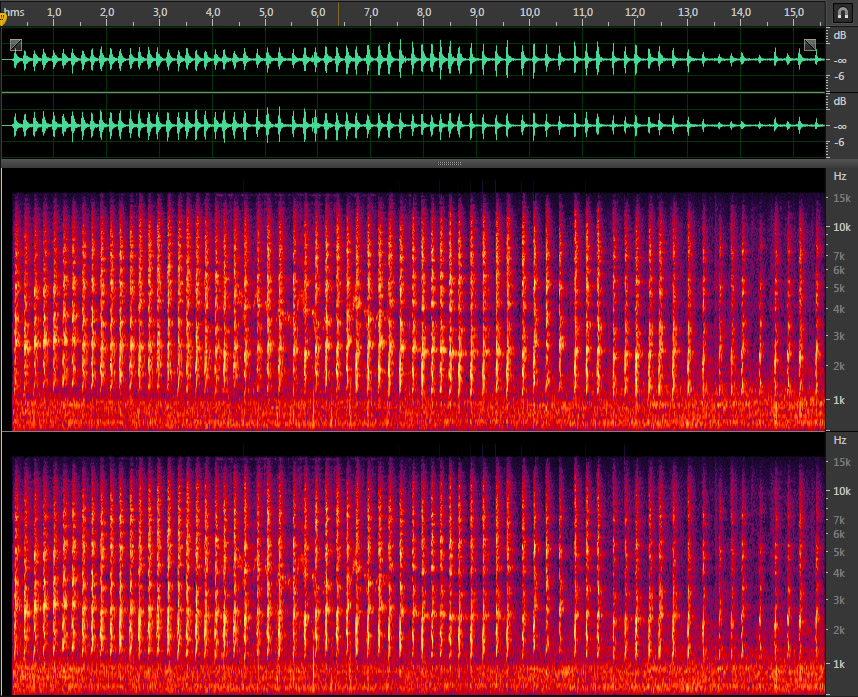Click 10k on upper spectrogram frequency scale
858x697 pixels.
click(x=842, y=227)
